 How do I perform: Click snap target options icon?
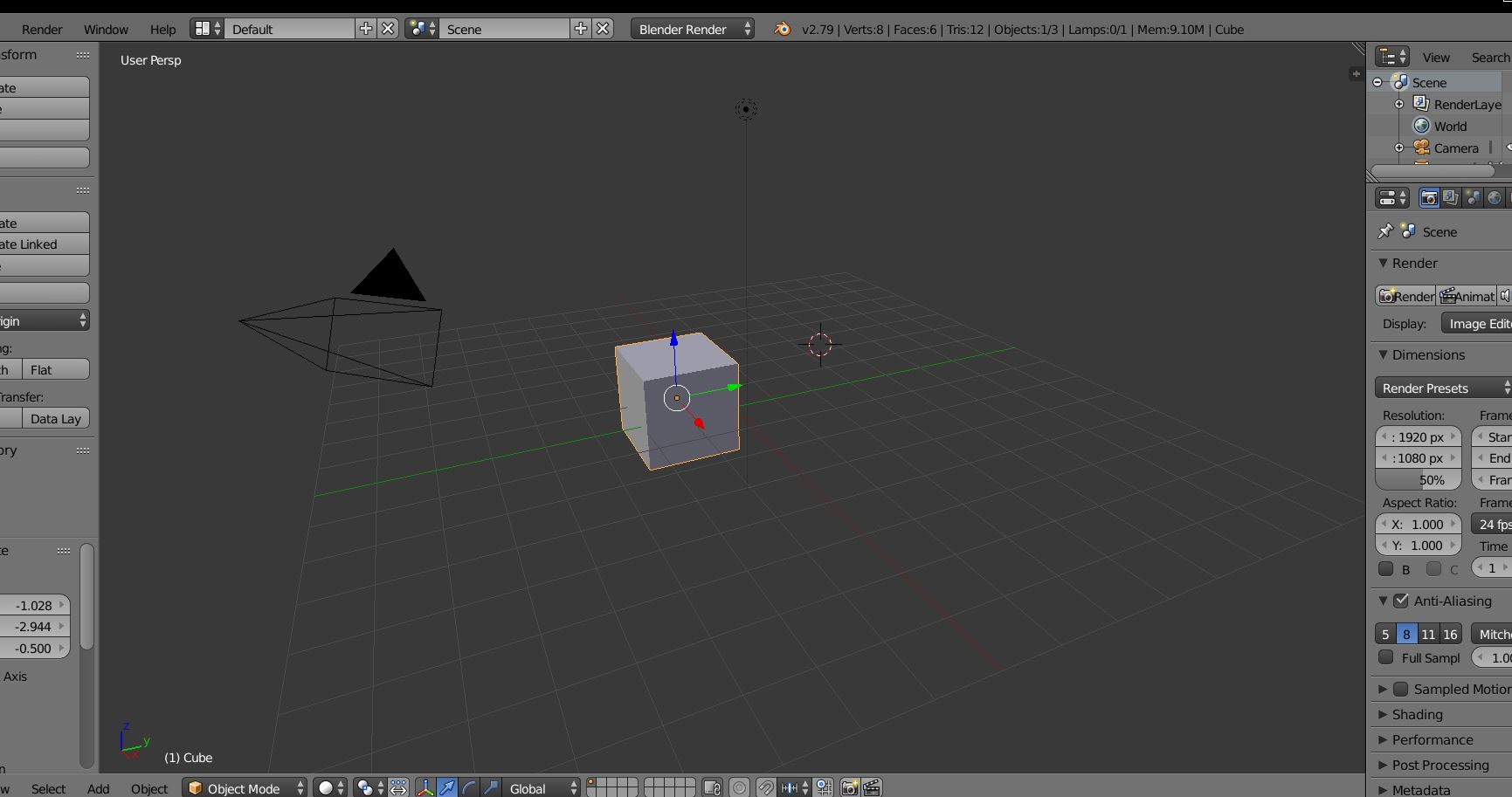click(x=824, y=787)
